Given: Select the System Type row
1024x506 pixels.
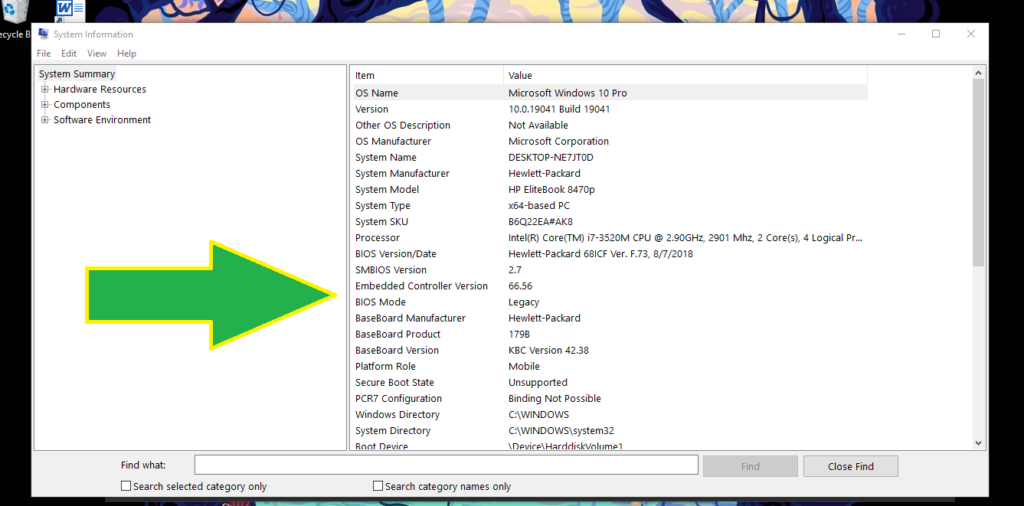Looking at the screenshot, I should click(x=610, y=206).
